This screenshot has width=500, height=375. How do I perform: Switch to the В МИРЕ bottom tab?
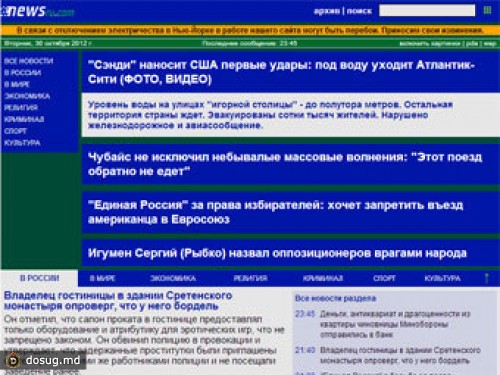click(x=103, y=278)
